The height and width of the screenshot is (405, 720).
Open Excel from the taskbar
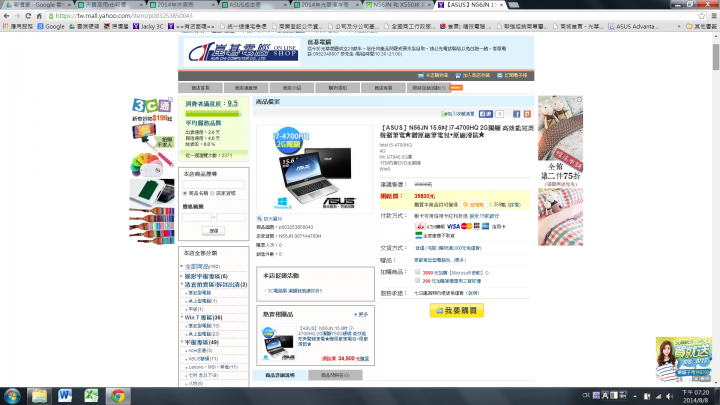click(x=91, y=396)
